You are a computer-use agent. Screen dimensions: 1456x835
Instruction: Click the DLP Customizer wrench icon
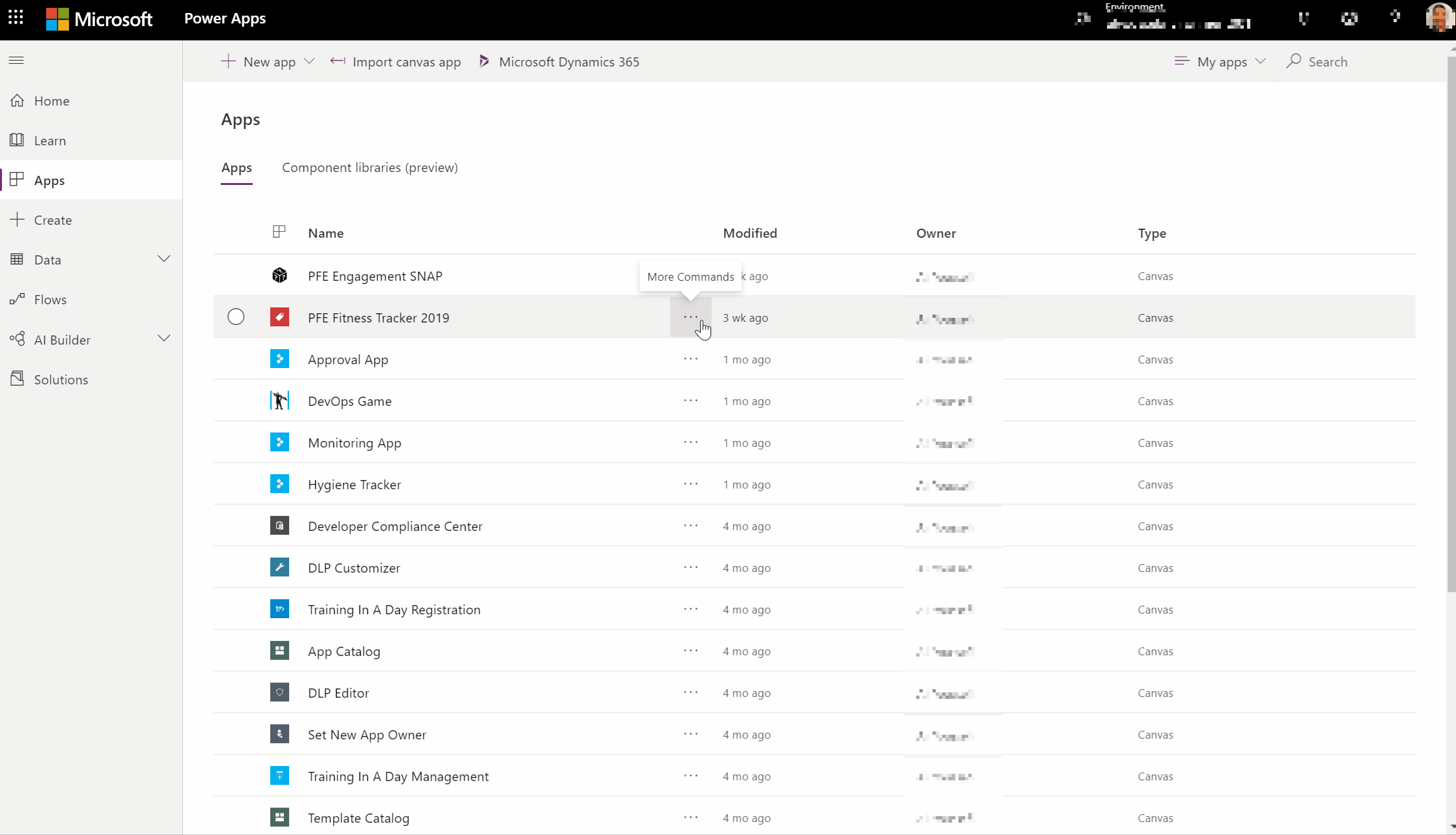pyautogui.click(x=279, y=567)
